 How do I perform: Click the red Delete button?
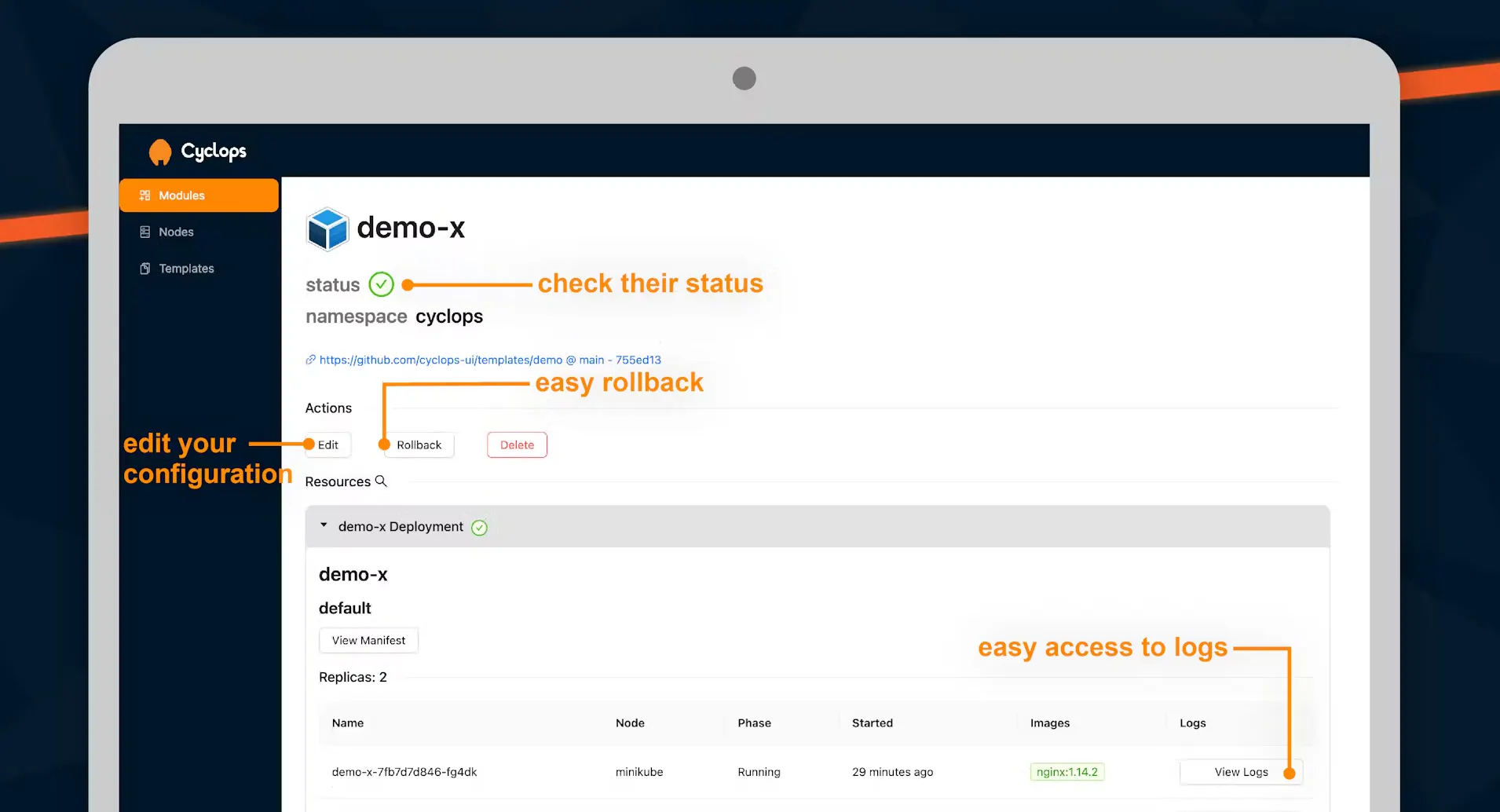(x=517, y=444)
